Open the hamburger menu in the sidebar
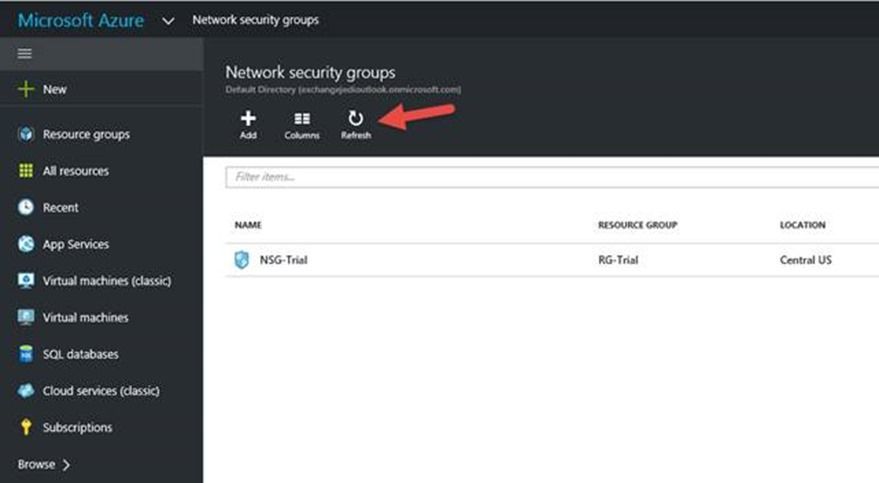The height and width of the screenshot is (483, 879). coord(24,53)
